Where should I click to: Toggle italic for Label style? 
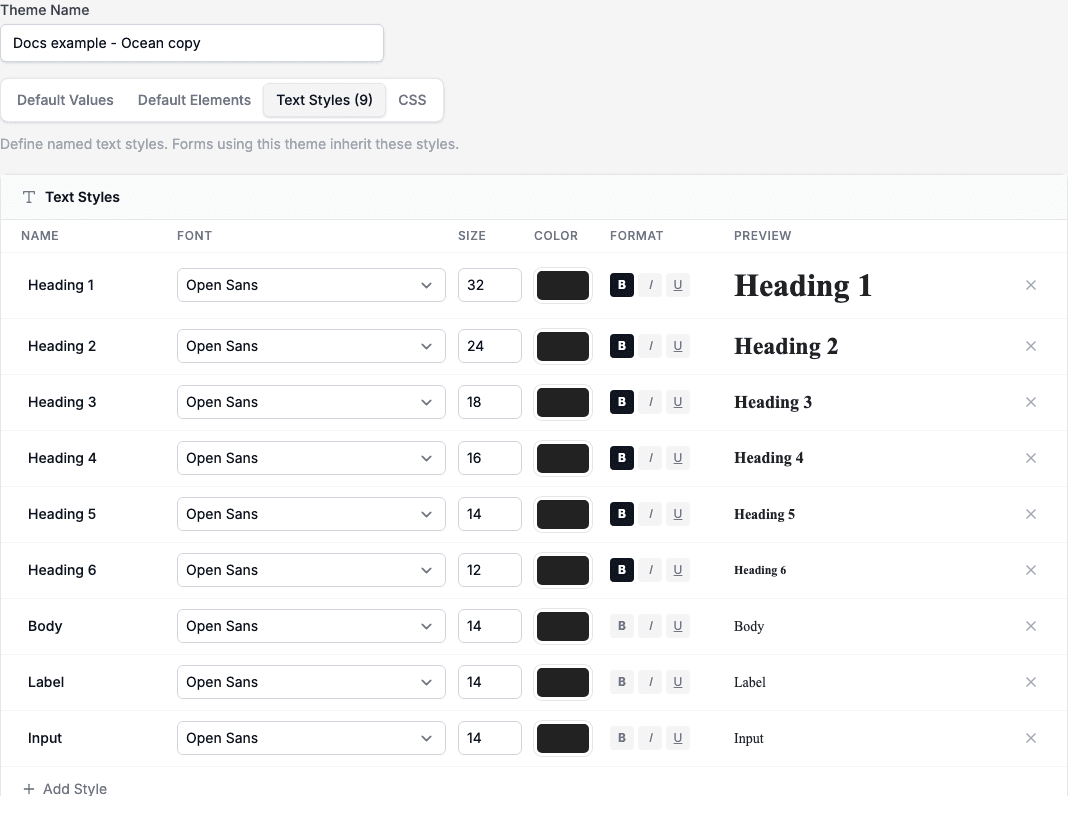click(650, 682)
